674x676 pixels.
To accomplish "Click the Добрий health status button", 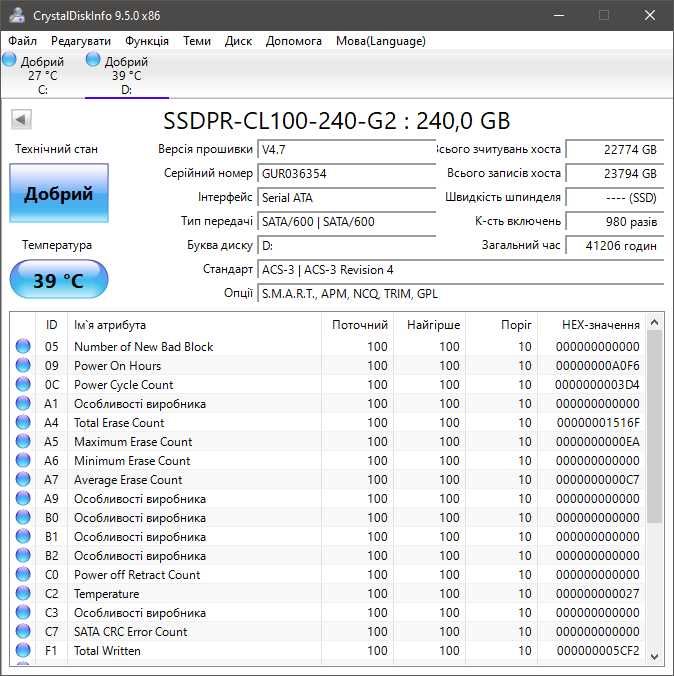I will [x=59, y=193].
